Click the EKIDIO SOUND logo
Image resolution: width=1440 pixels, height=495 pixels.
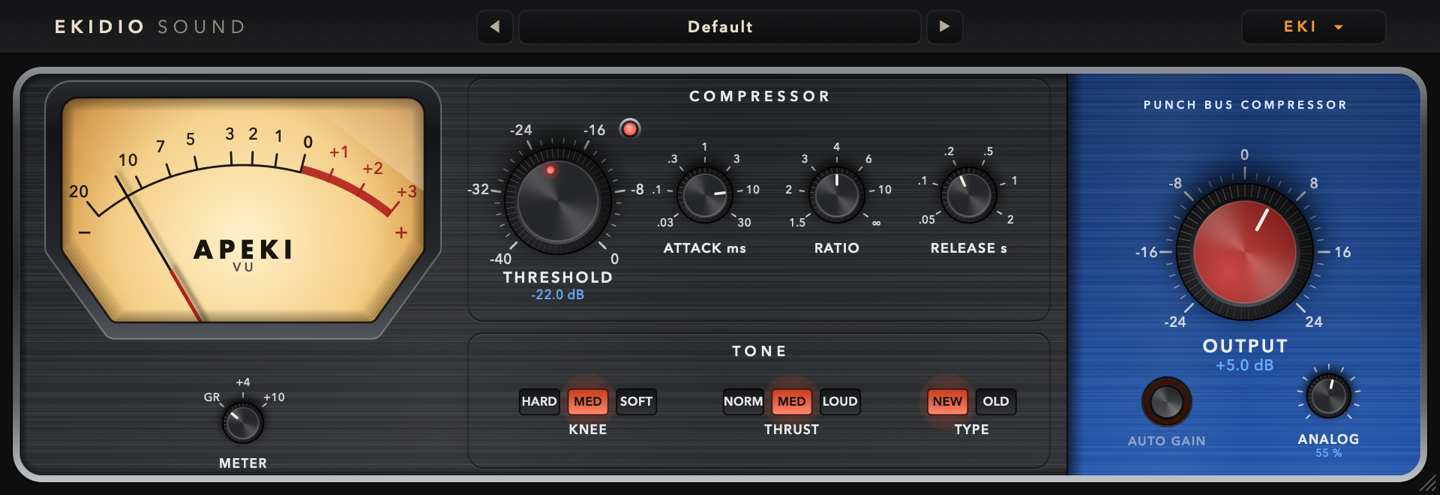click(x=150, y=27)
